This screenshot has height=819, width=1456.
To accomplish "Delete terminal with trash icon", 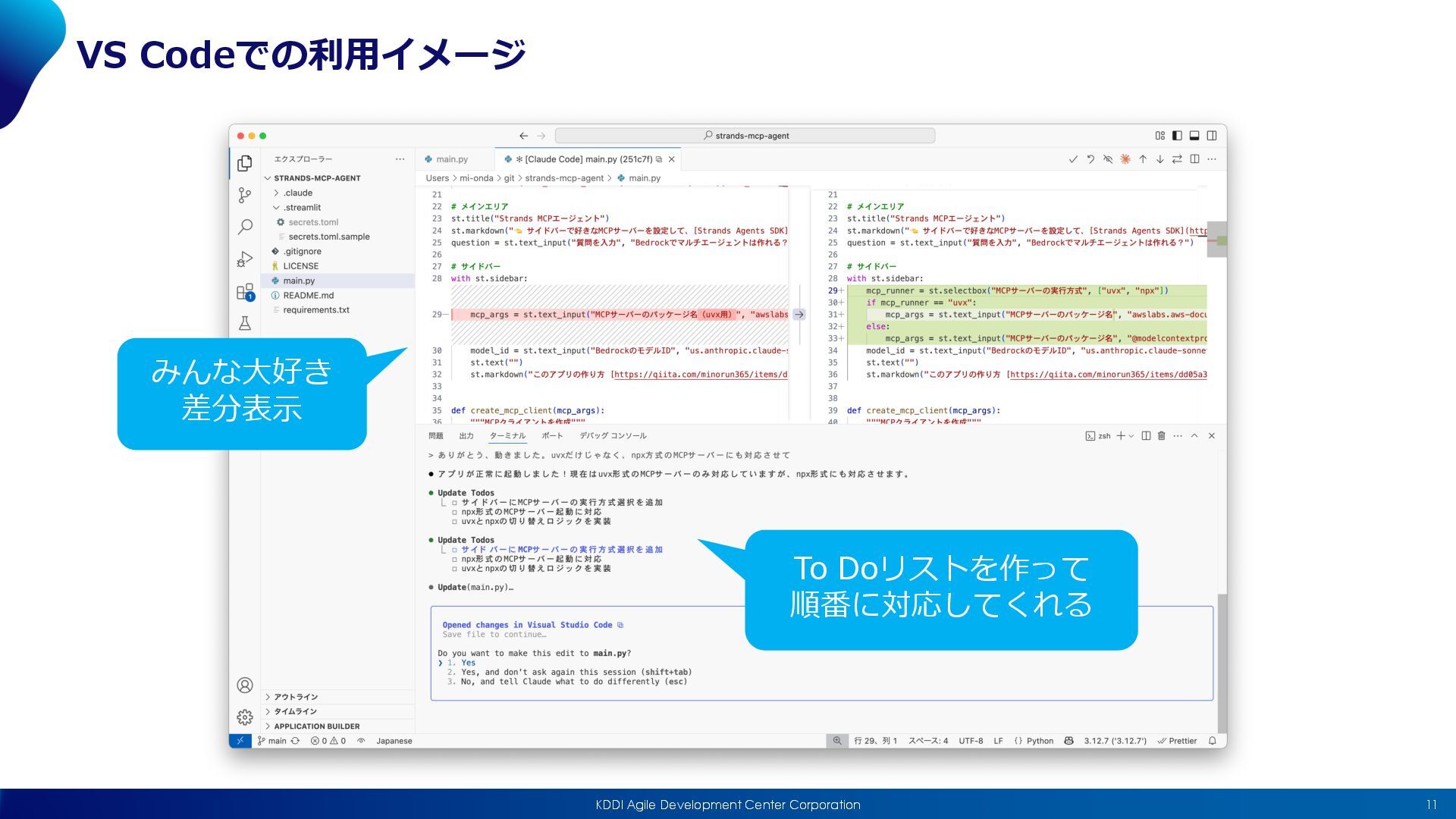I will [1161, 436].
